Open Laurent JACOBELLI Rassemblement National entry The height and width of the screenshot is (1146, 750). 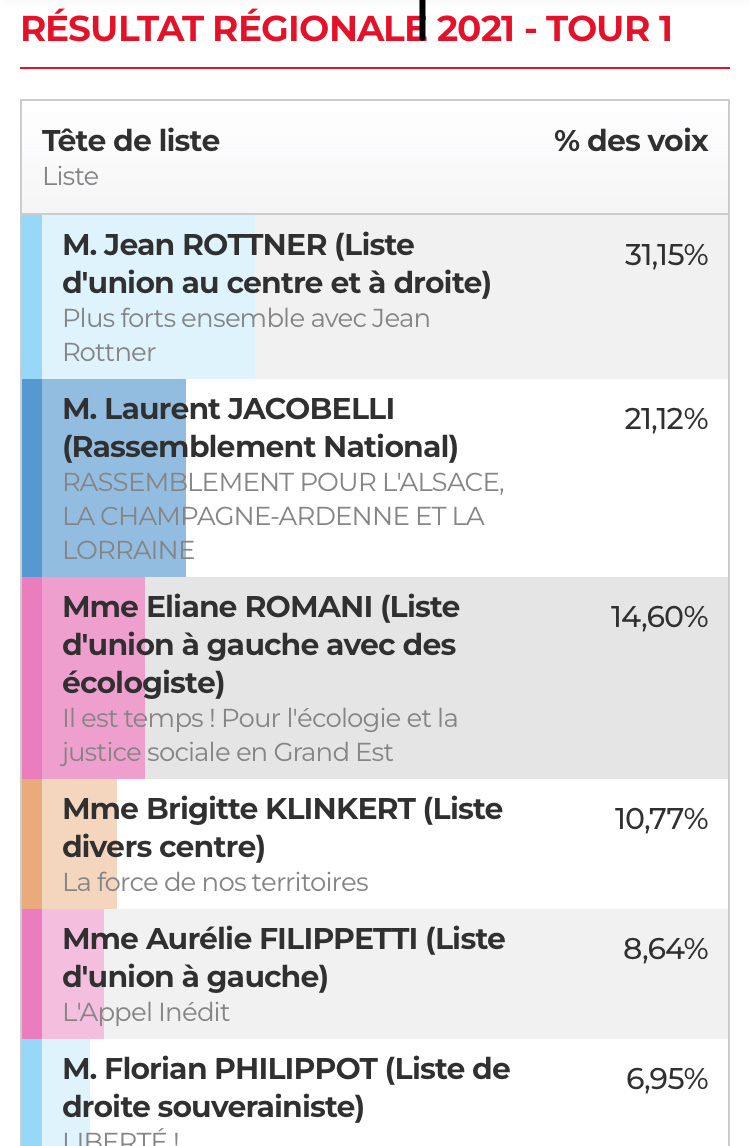(x=375, y=478)
